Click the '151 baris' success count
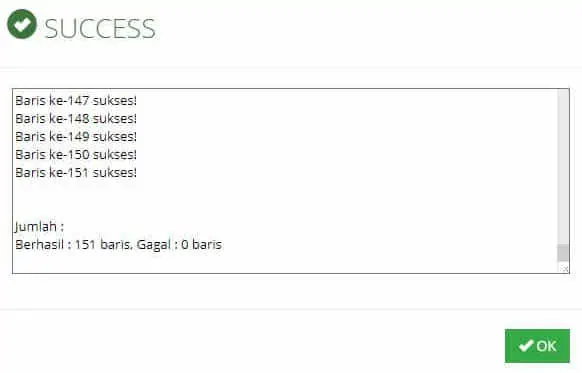 pyautogui.click(x=102, y=245)
